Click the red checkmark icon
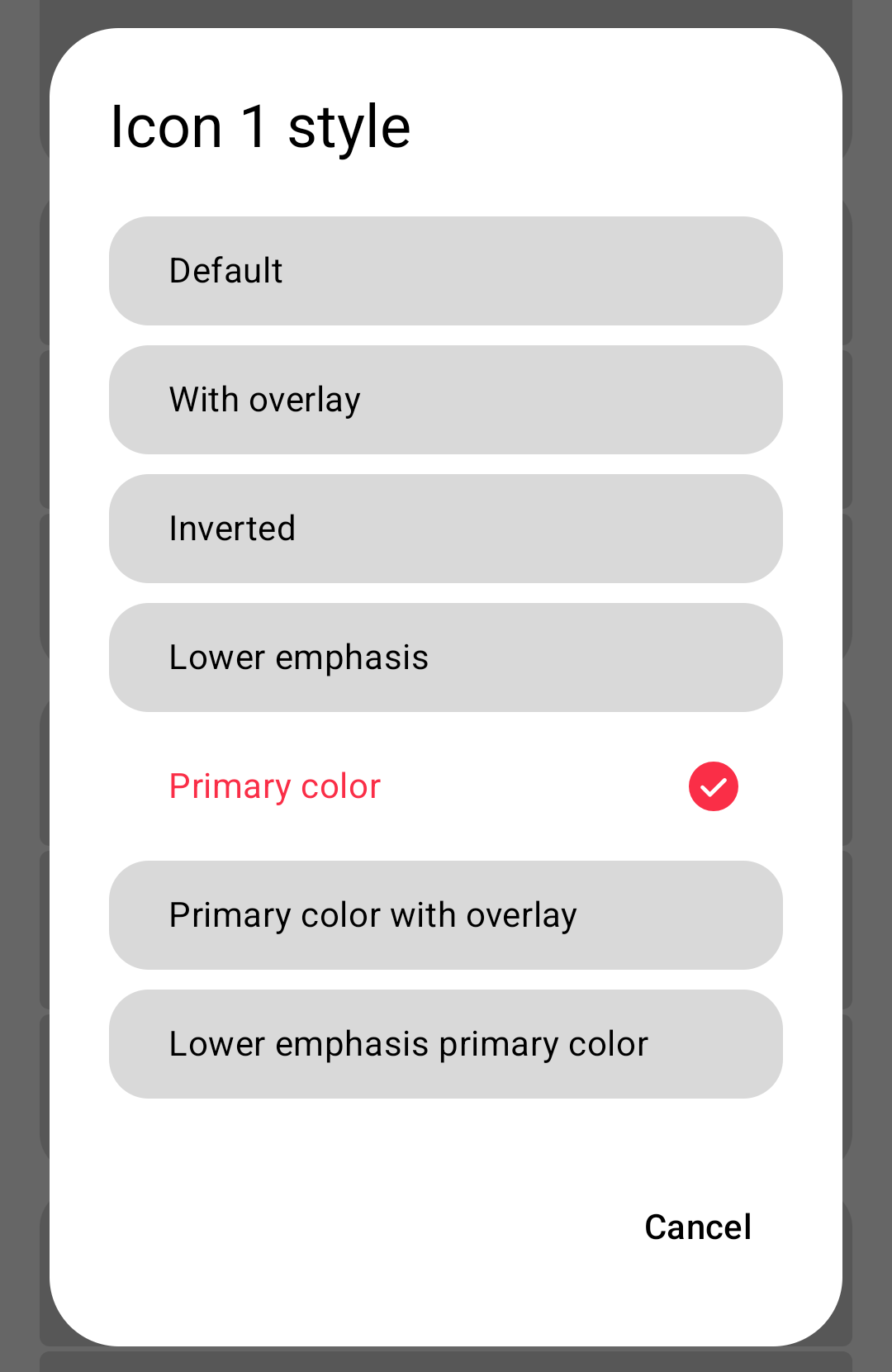Screen dimensions: 892x1372 [x=713, y=786]
